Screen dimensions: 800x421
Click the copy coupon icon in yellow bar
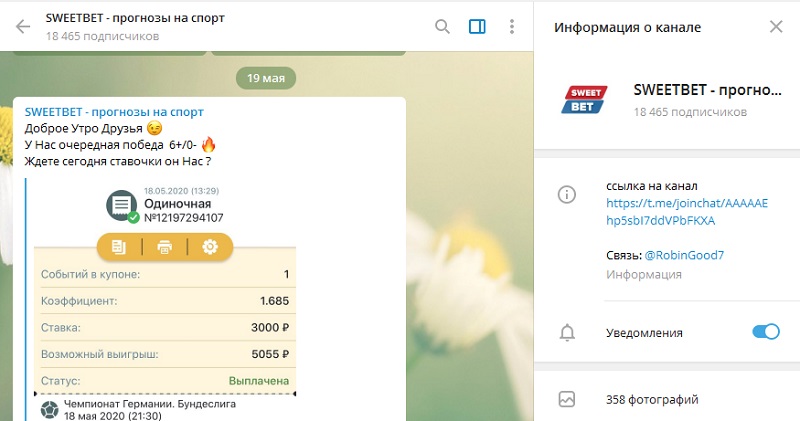pyautogui.click(x=119, y=247)
